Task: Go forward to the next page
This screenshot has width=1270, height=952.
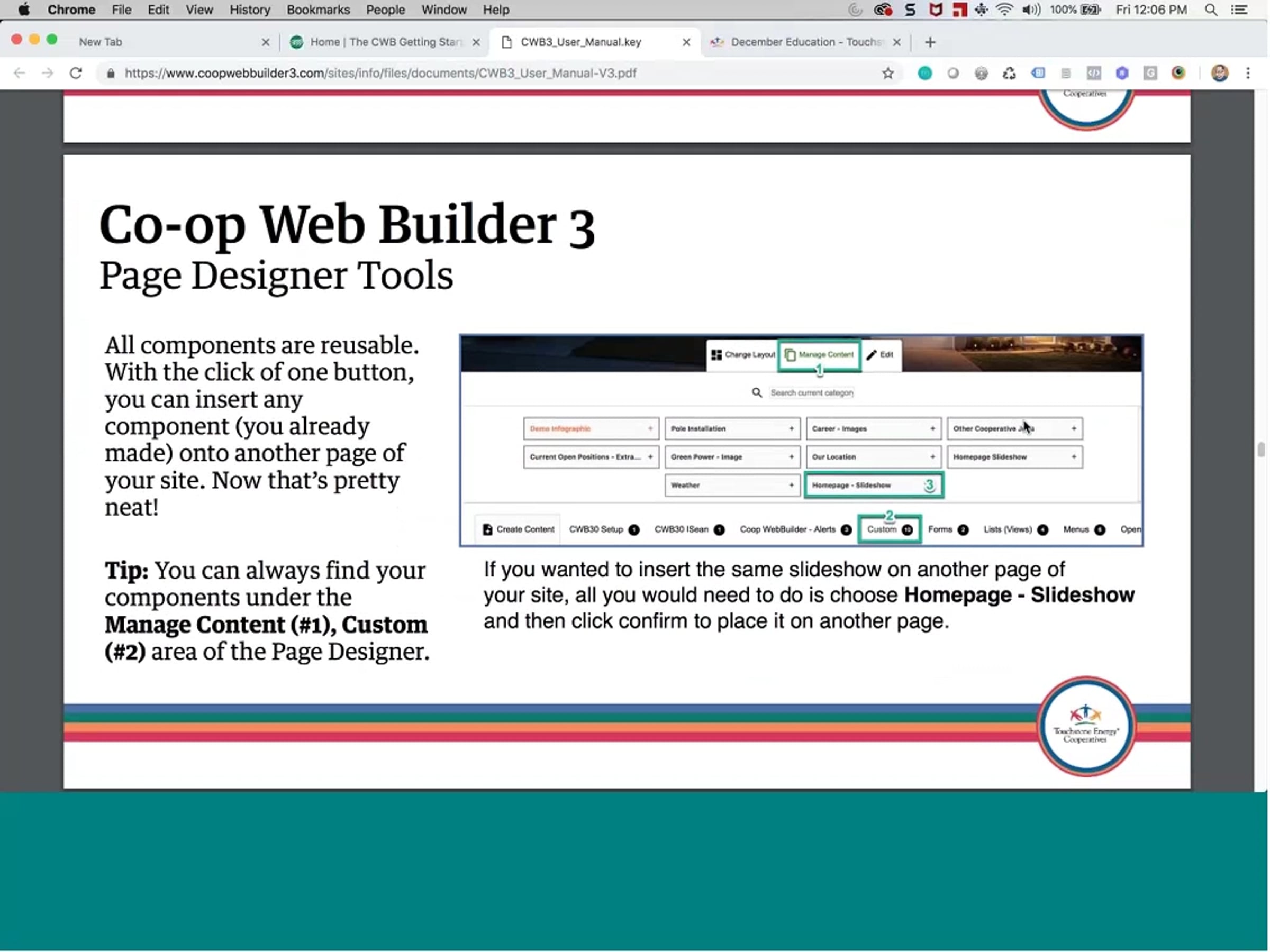Action: pyautogui.click(x=48, y=73)
